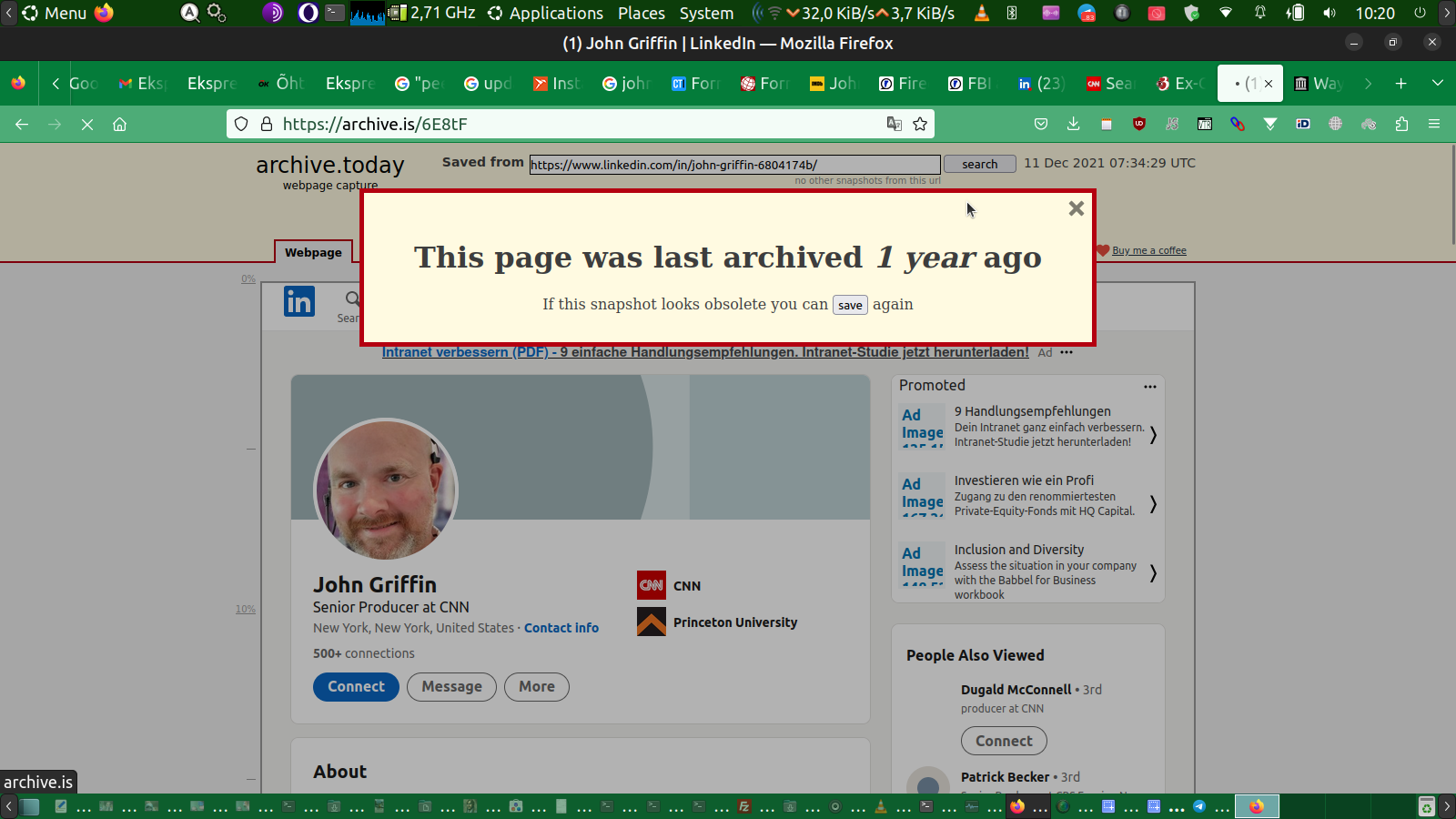Switch to the 'Õht' tab
Screen dimensions: 1456x819
pyautogui.click(x=280, y=84)
